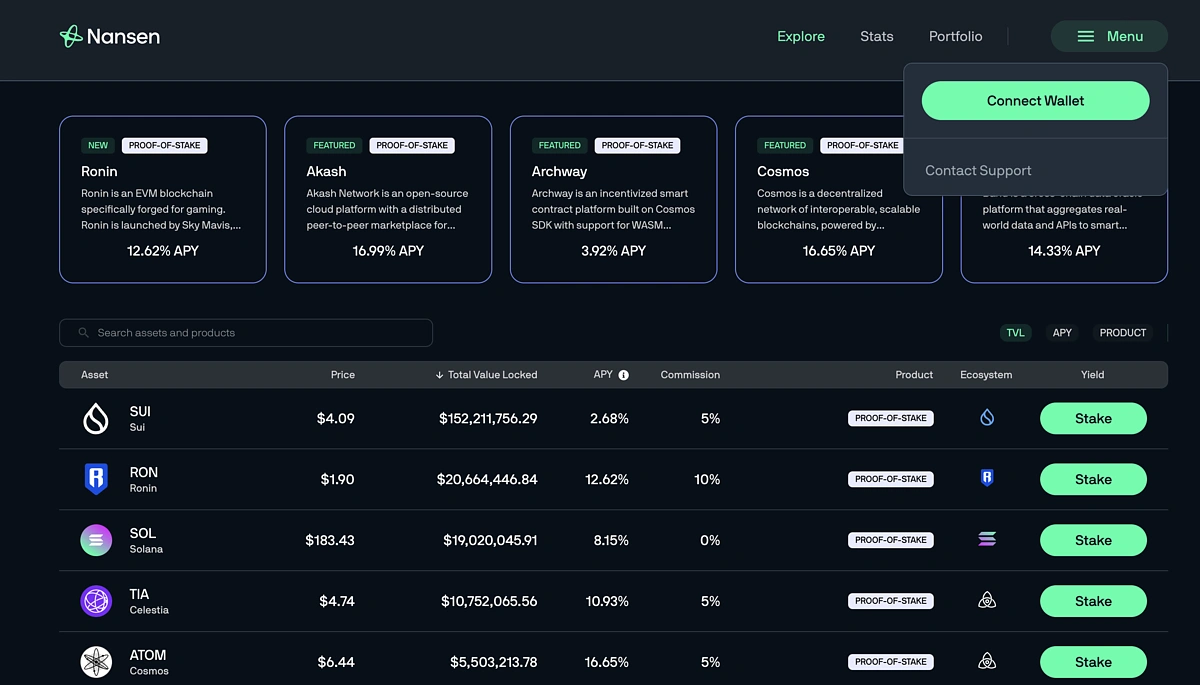Click the sort arrow beside Total Value Locked
The image size is (1200, 685).
(x=439, y=375)
